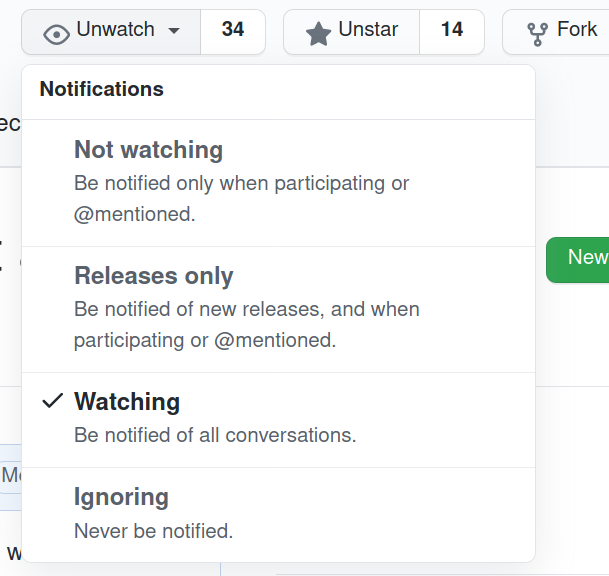Click the star icon to unstar
Screen dimensions: 609x576
(x=318, y=34)
